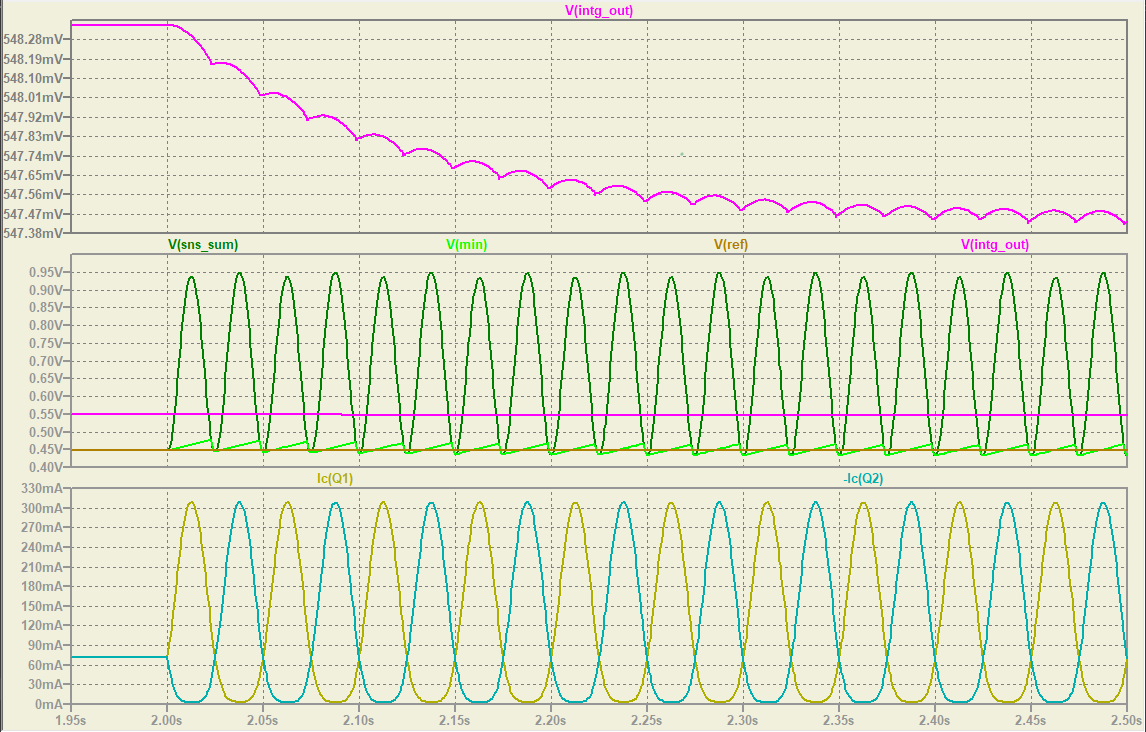Click the 30mA current axis label

47,685
